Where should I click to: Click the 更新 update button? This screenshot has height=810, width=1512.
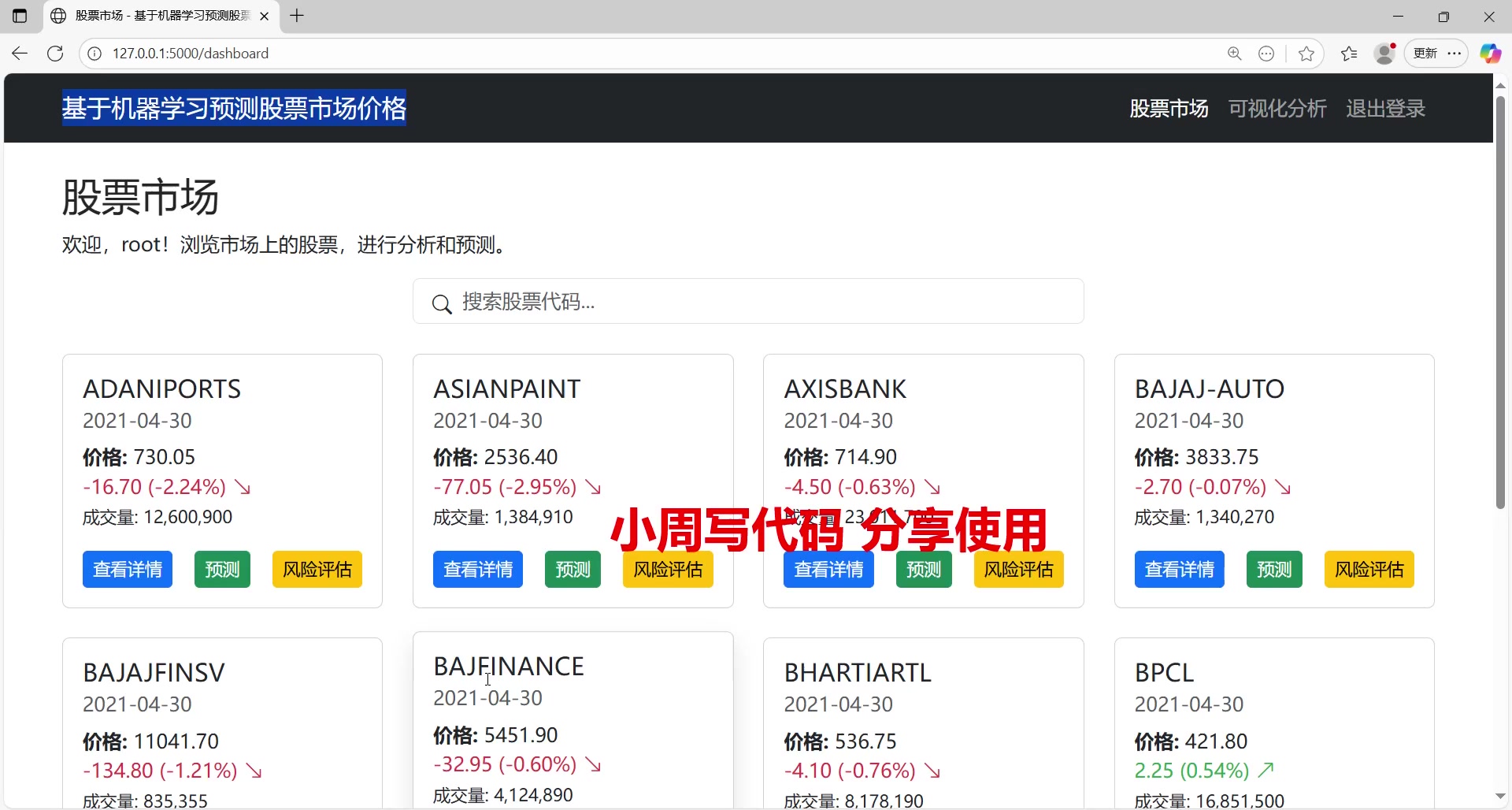[1425, 53]
